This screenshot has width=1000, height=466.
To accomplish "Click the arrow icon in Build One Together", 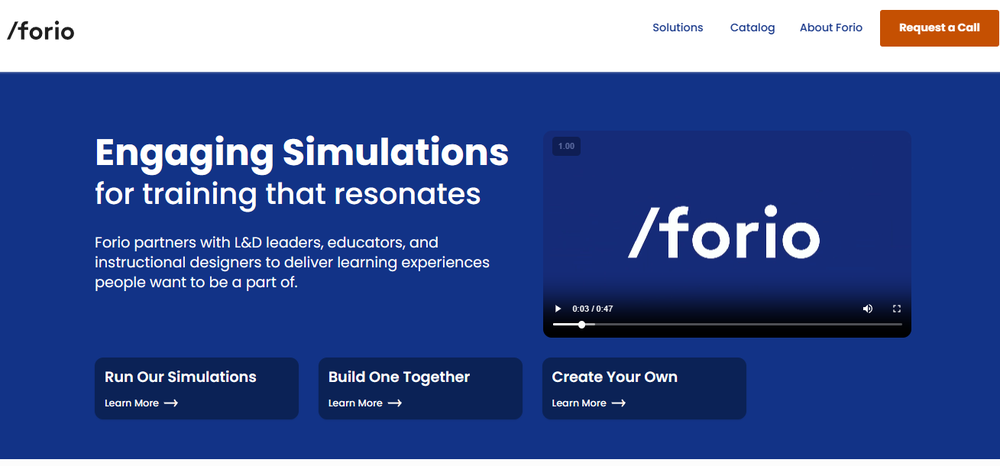I will (x=395, y=403).
